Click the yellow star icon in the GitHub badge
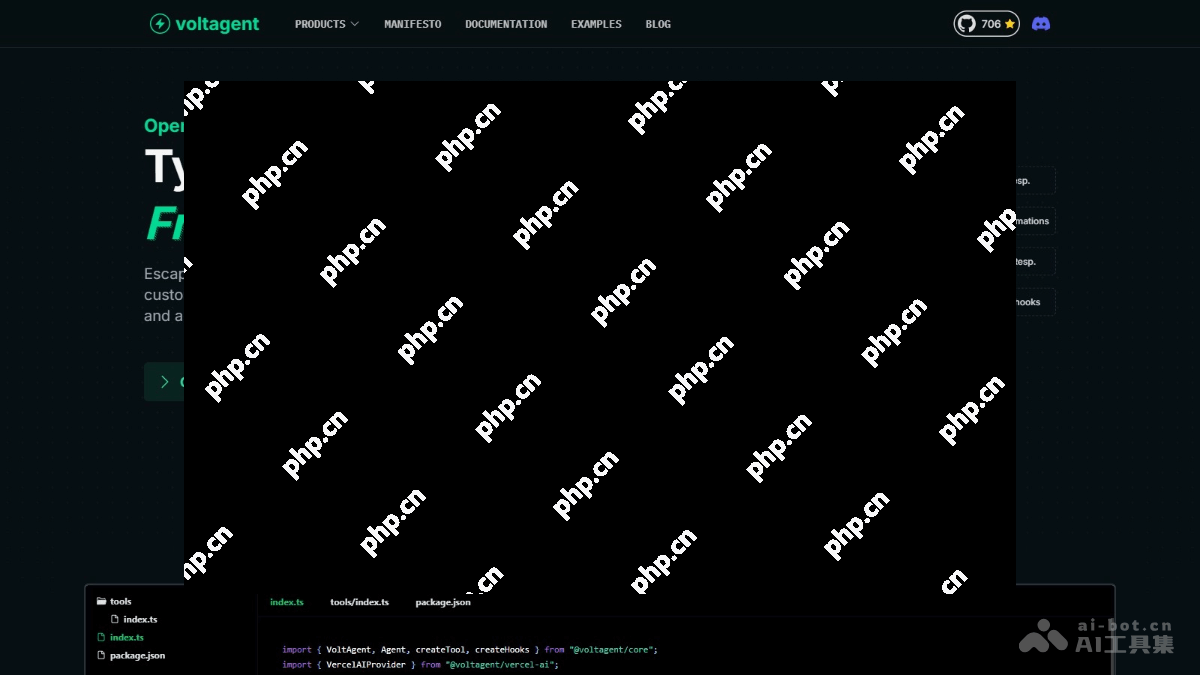1200x675 pixels. [1010, 23]
